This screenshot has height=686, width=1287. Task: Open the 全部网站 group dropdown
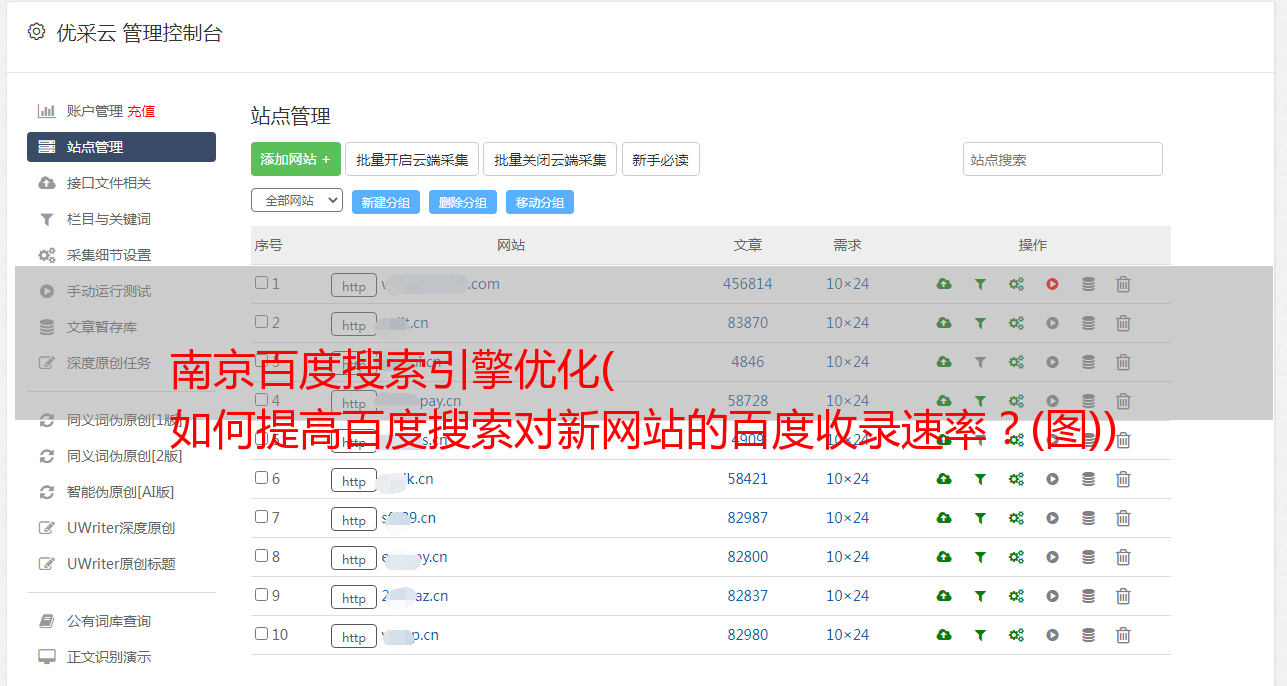click(x=297, y=200)
